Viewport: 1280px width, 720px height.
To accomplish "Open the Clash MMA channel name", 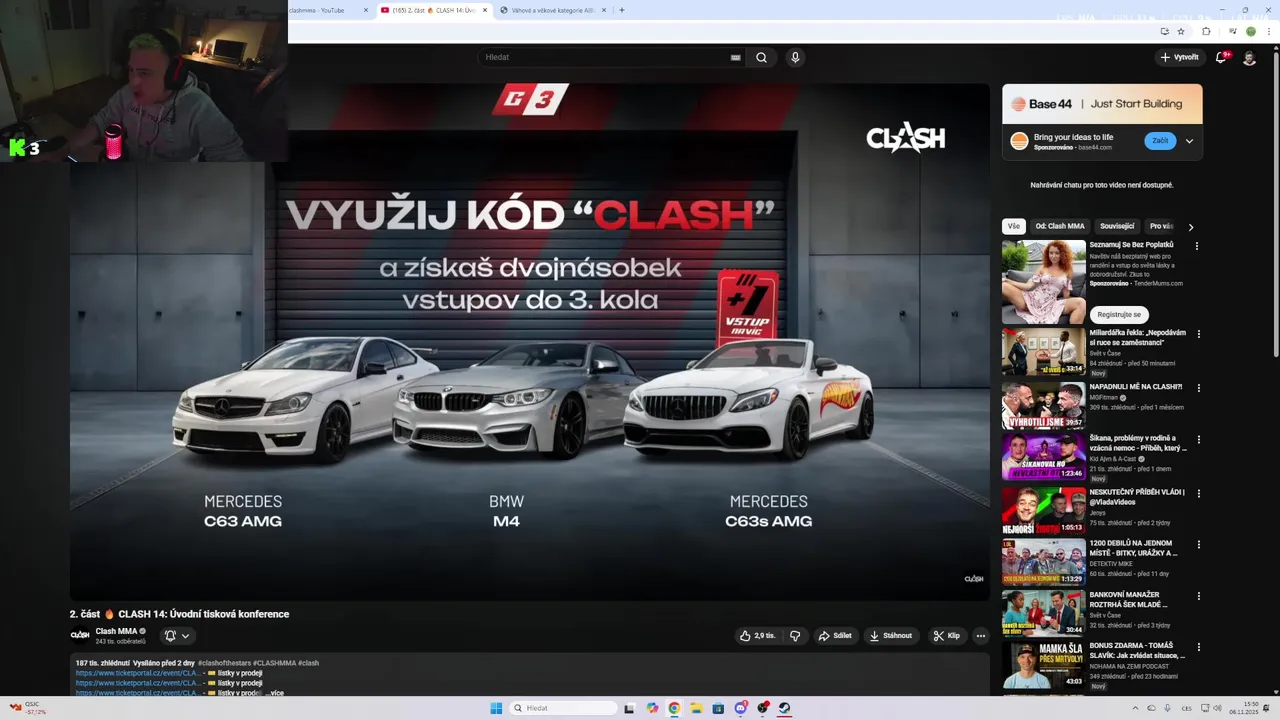I will [x=116, y=631].
